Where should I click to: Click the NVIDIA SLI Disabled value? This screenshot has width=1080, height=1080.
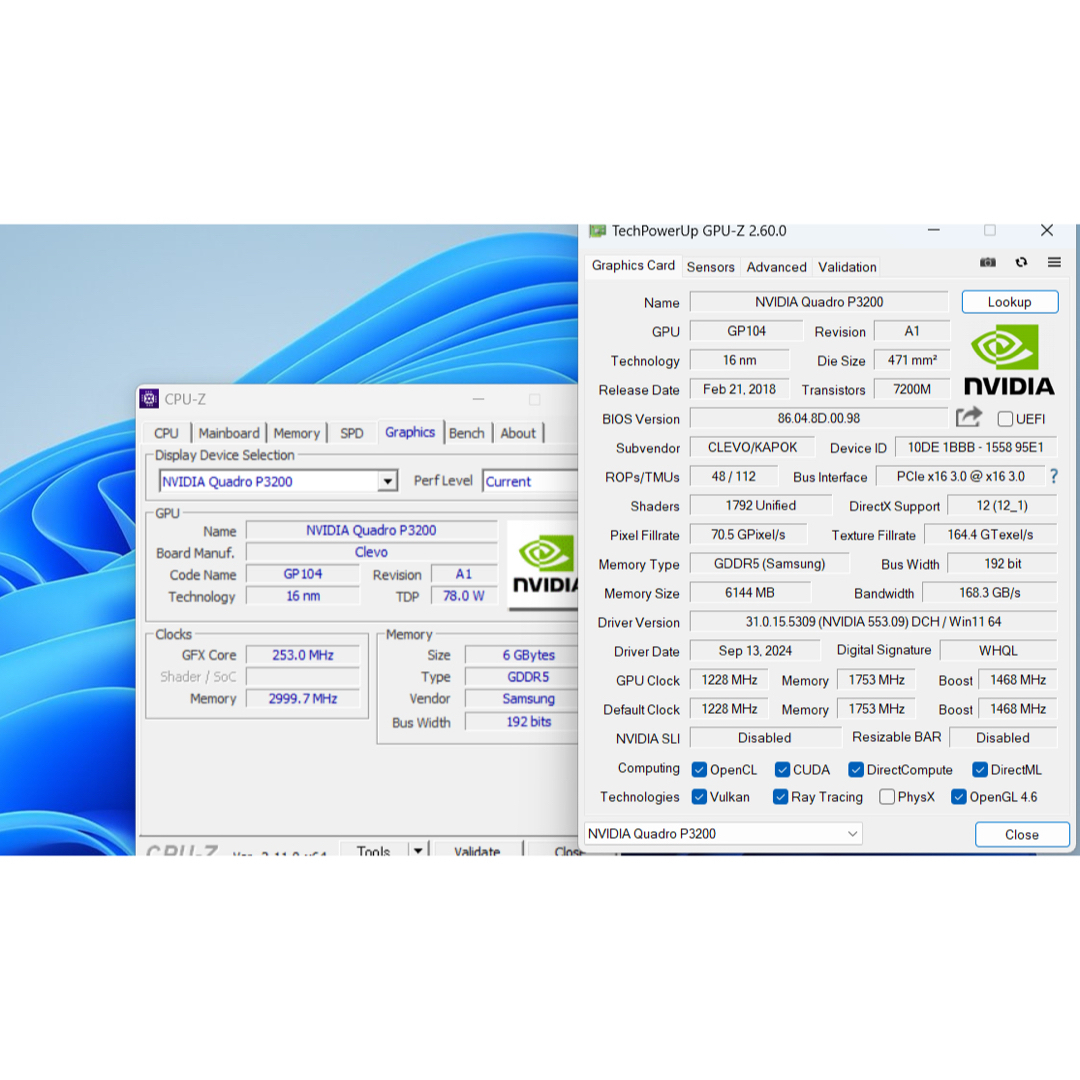tap(765, 738)
